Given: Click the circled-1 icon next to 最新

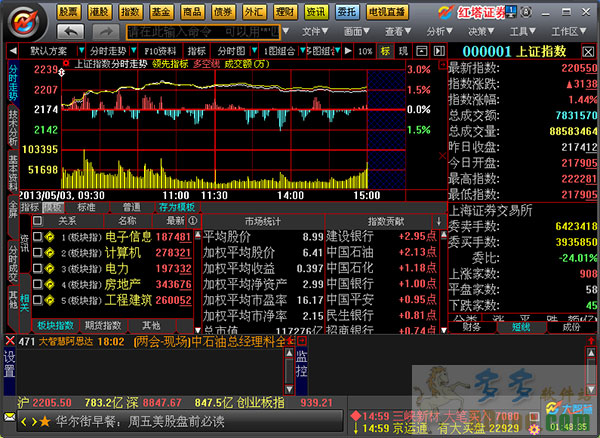Looking at the screenshot, I should [x=193, y=220].
